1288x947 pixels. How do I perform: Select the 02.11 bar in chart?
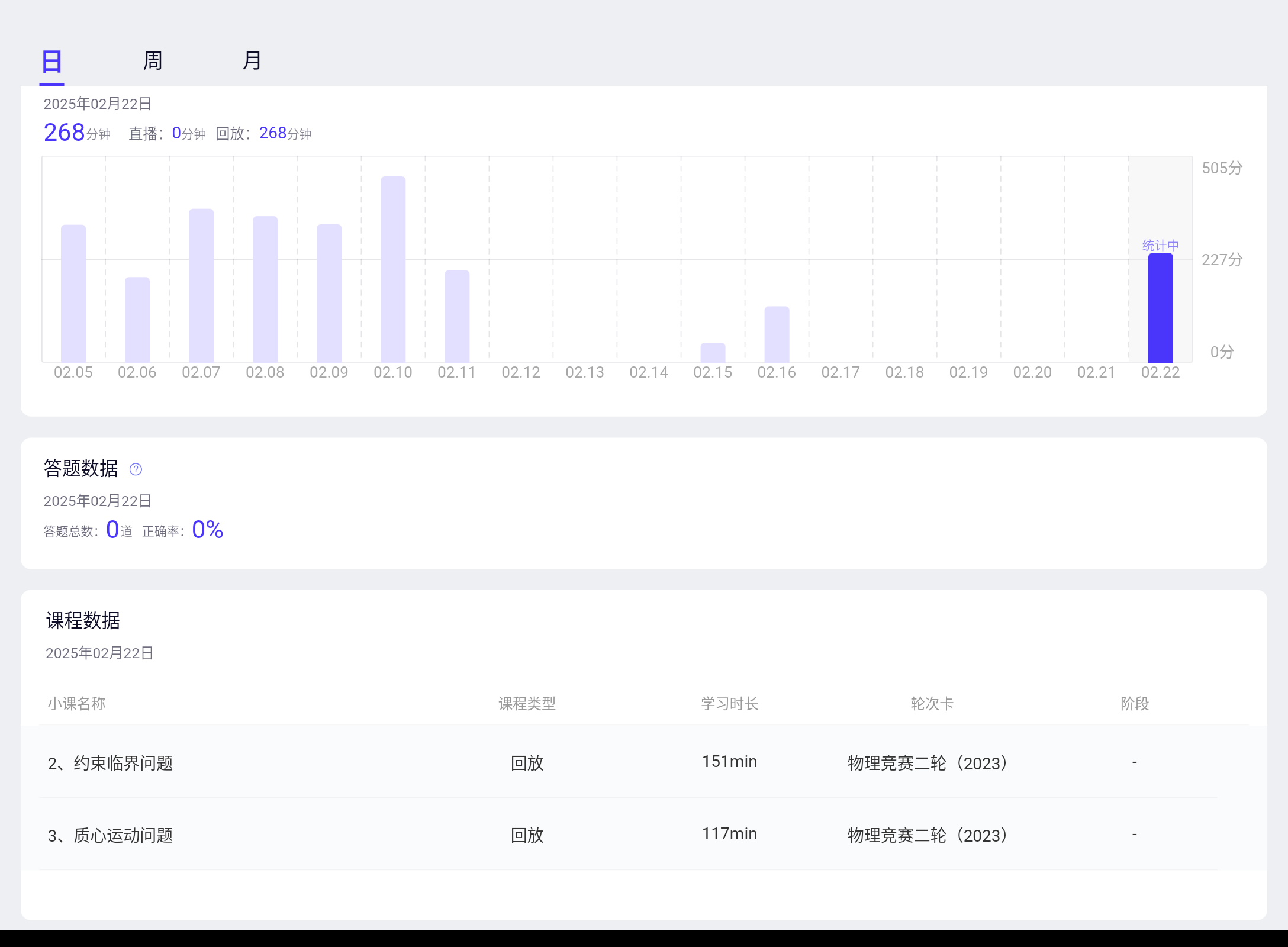[x=457, y=316]
